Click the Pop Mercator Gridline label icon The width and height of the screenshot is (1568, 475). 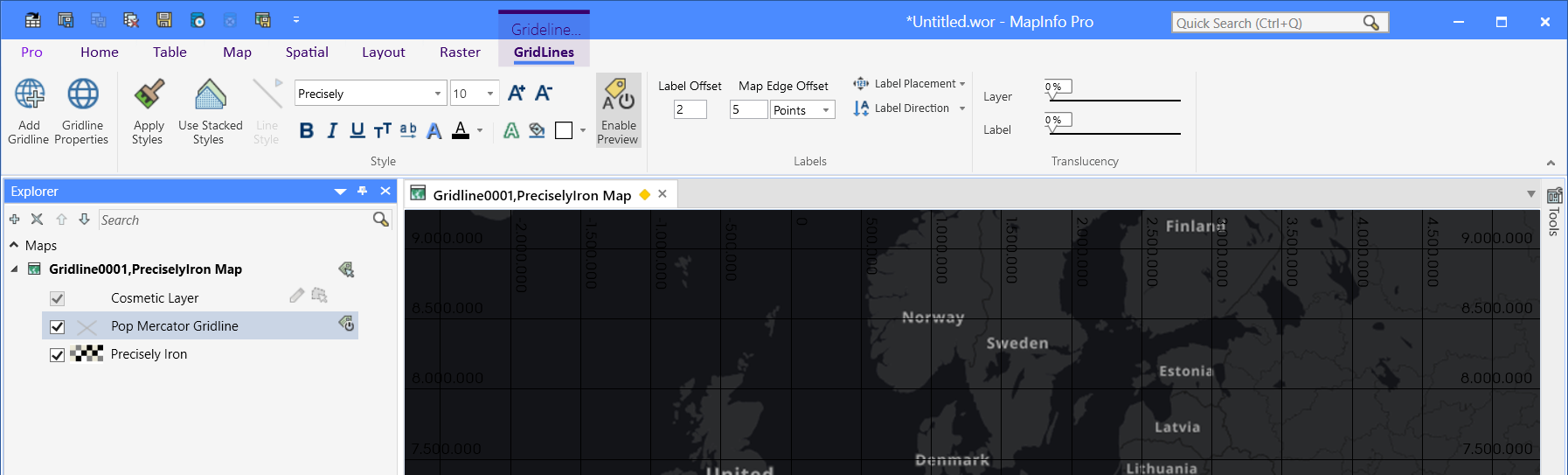click(x=346, y=325)
